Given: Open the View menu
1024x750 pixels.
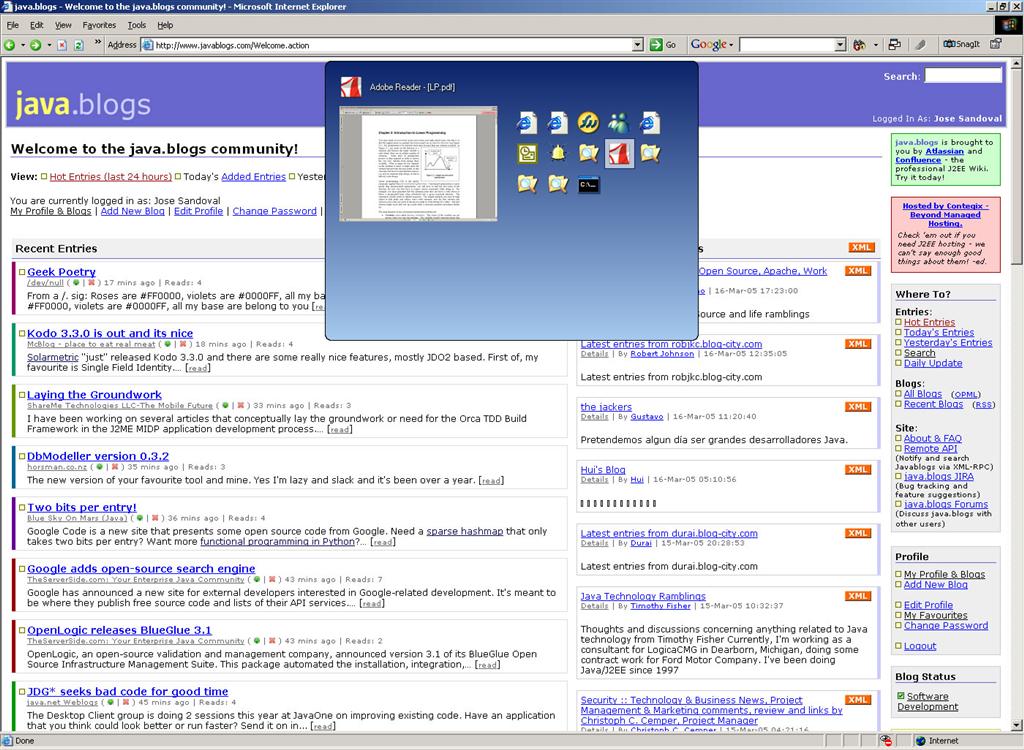Looking at the screenshot, I should [63, 25].
